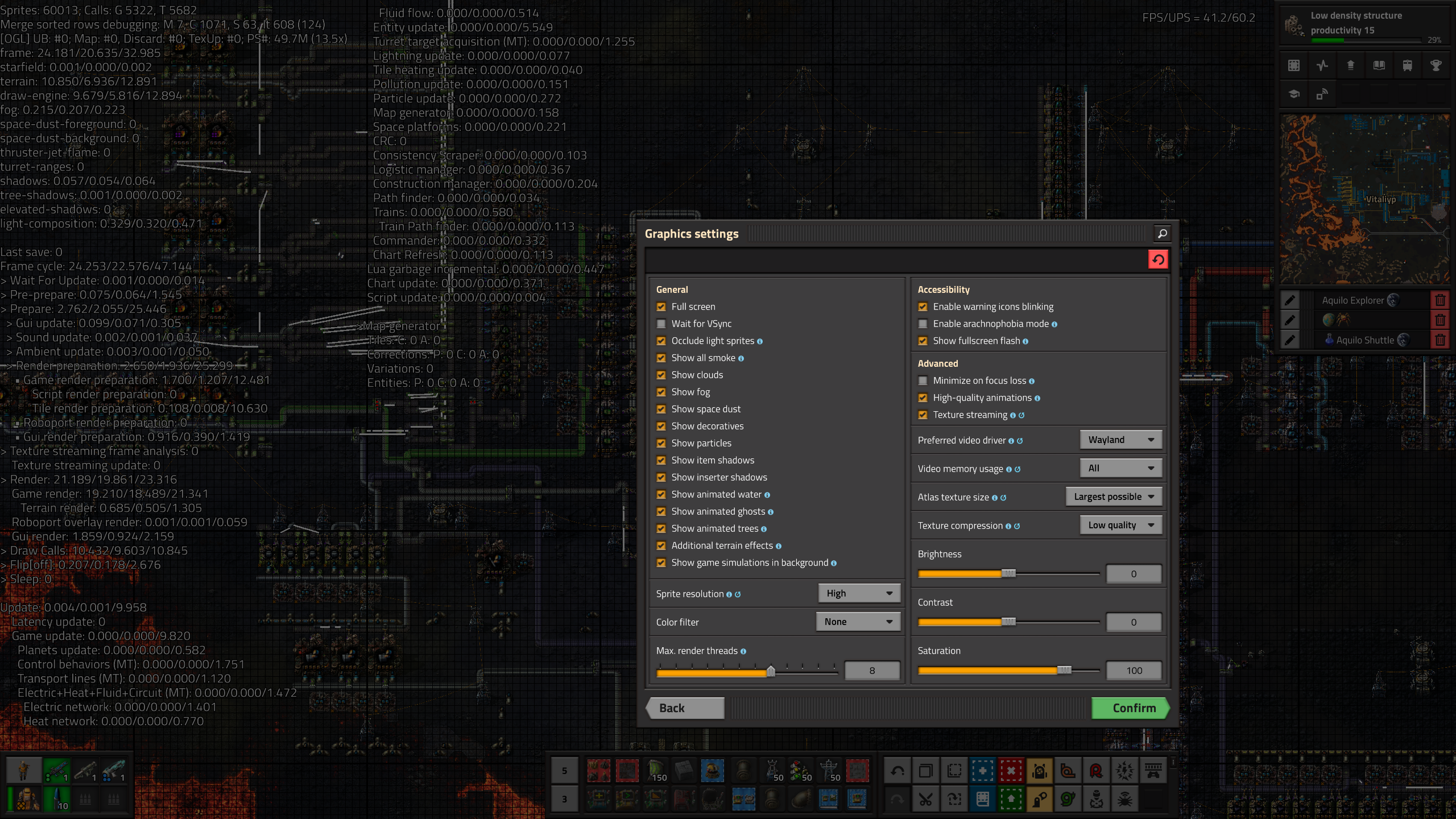Click quickbar row selector 5

point(564,771)
